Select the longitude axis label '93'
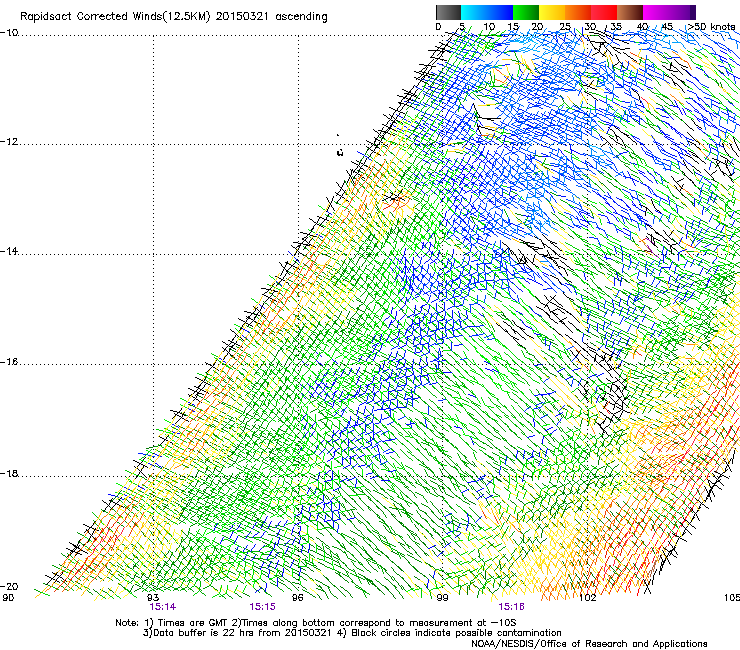 point(153,598)
